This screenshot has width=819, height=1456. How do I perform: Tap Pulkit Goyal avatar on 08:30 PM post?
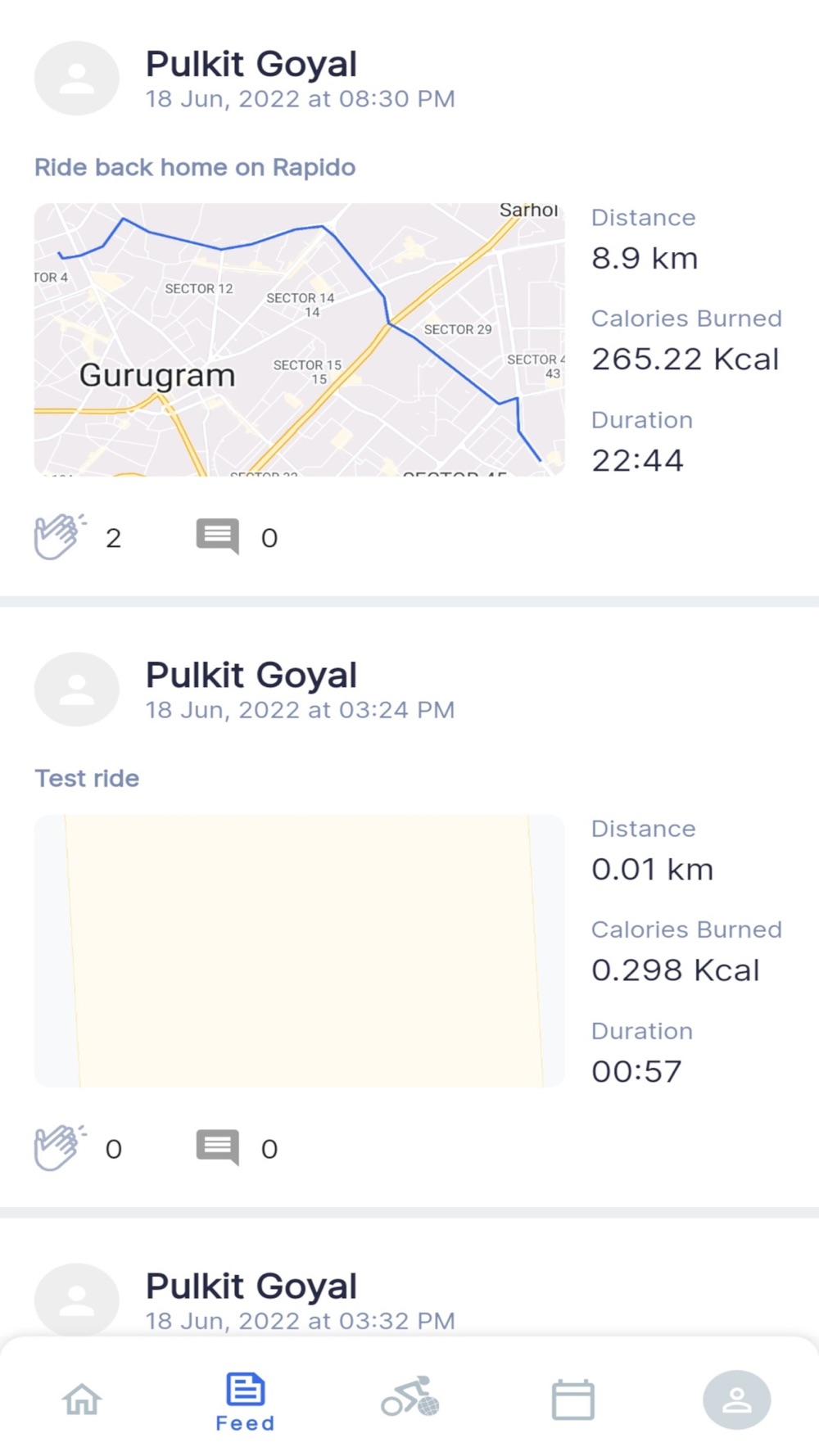(x=76, y=79)
